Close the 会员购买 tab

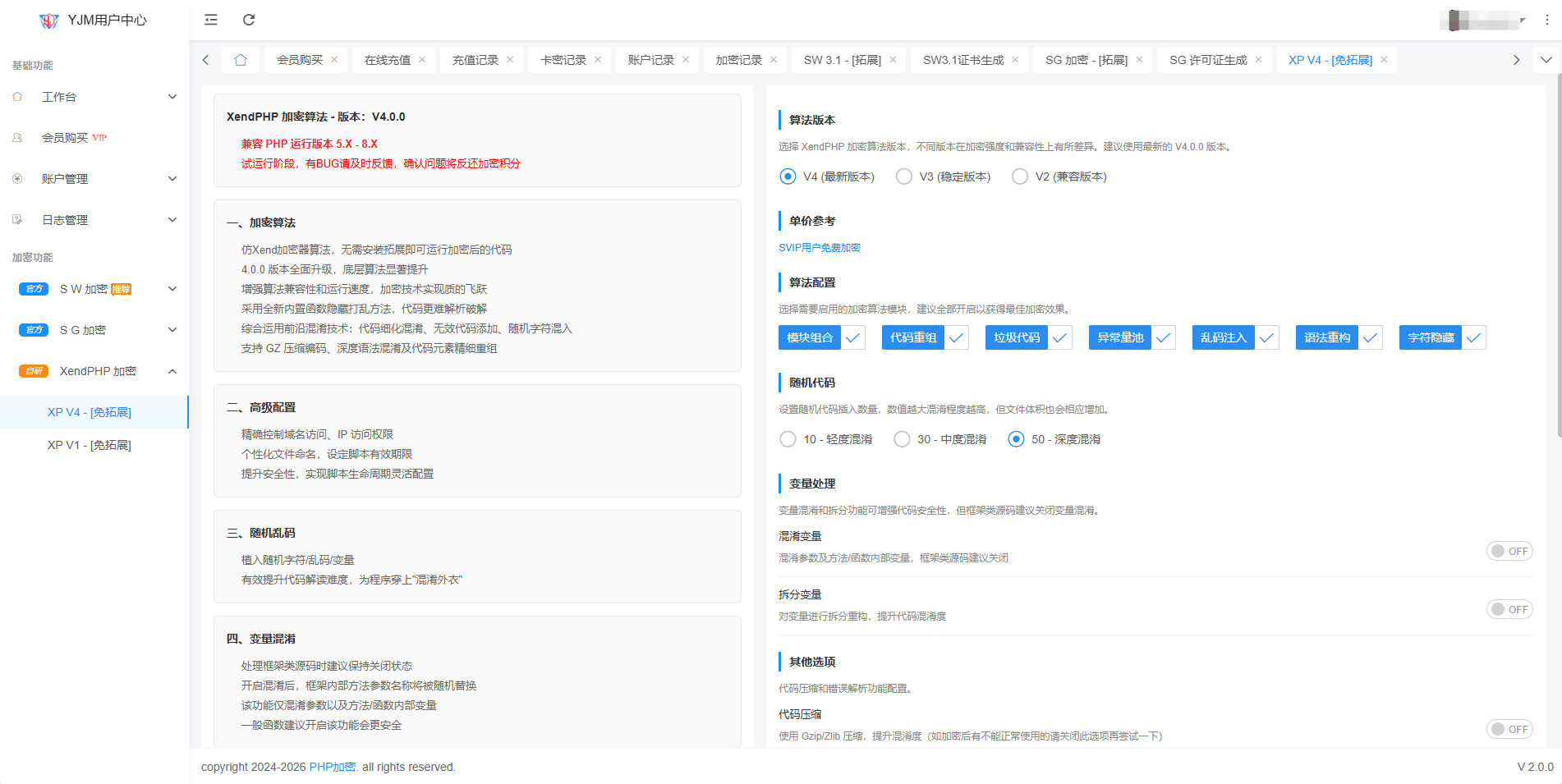[x=334, y=60]
